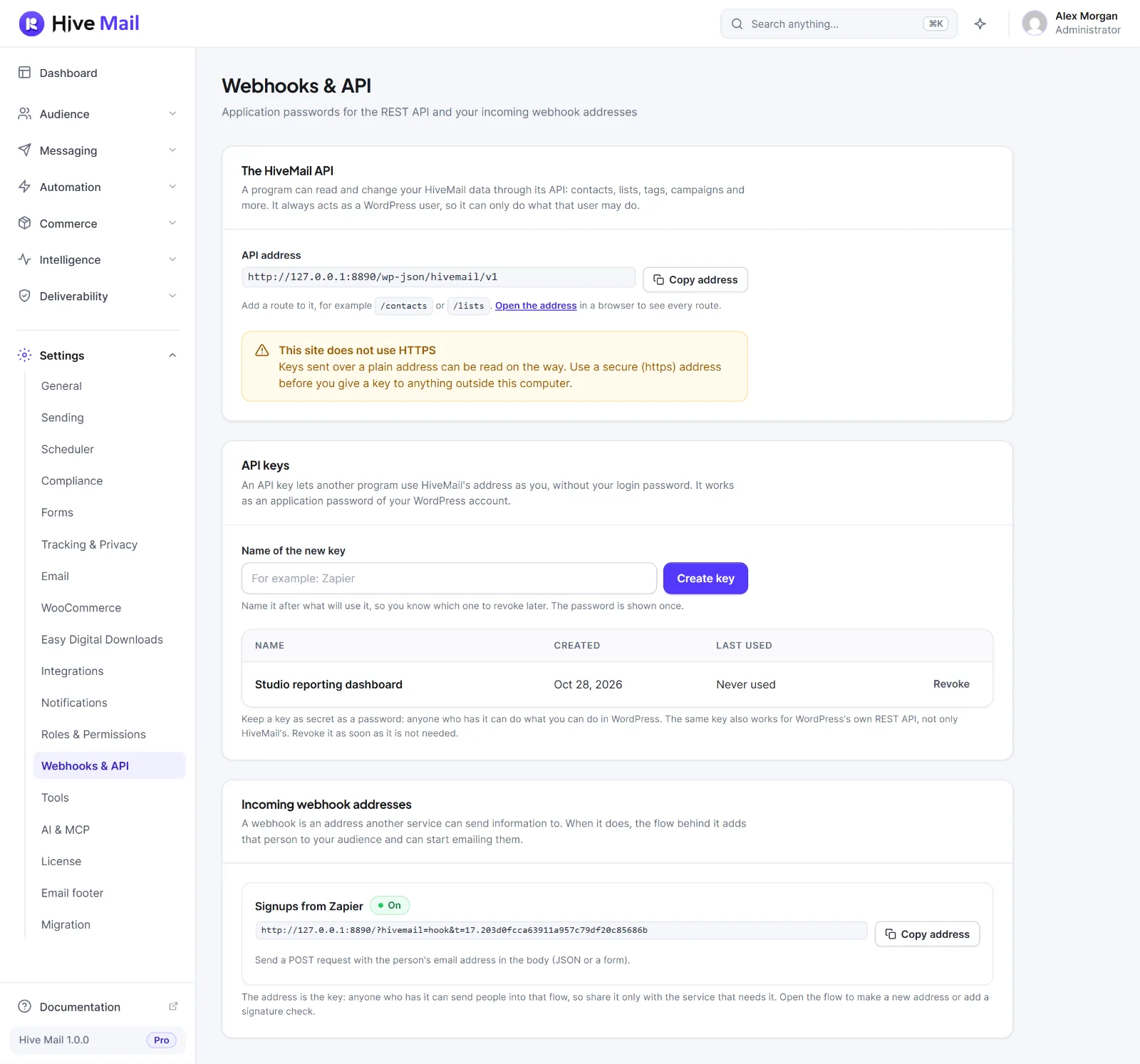The width and height of the screenshot is (1140, 1064).
Task: Click the /contacts route example
Action: pyautogui.click(x=404, y=306)
